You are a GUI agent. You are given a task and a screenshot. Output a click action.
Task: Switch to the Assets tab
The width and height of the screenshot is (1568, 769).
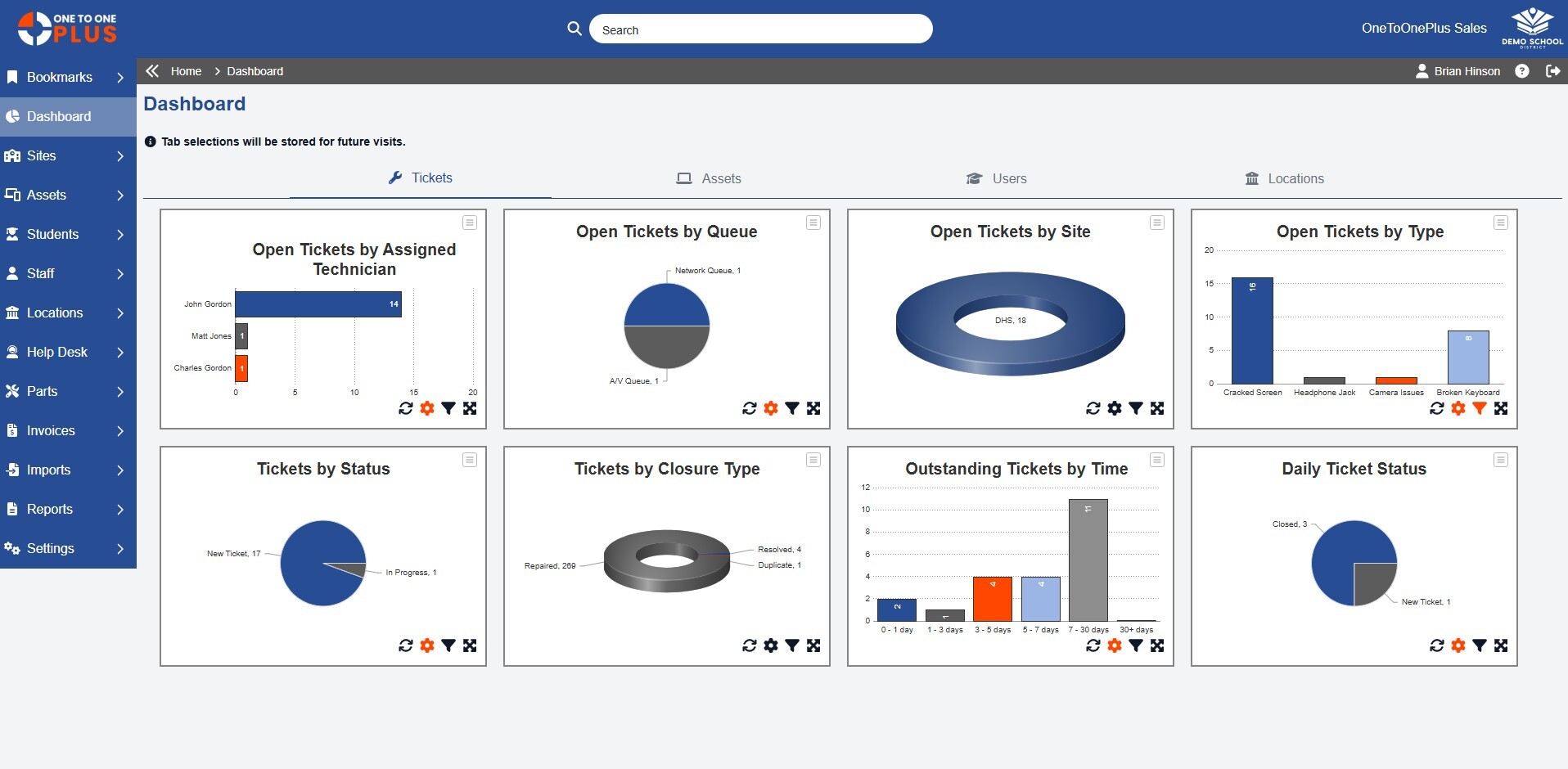pos(709,178)
